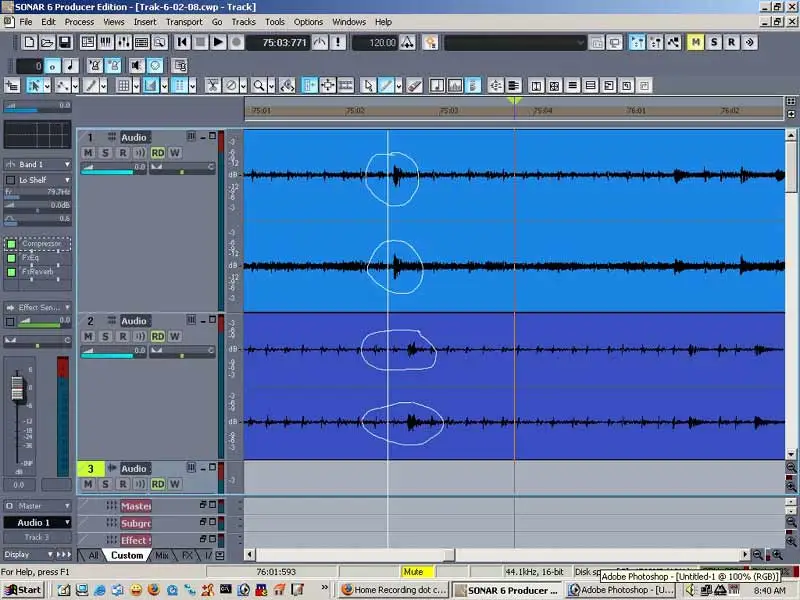Click the Save file toolbar icon
The height and width of the screenshot is (600, 800).
coord(65,42)
